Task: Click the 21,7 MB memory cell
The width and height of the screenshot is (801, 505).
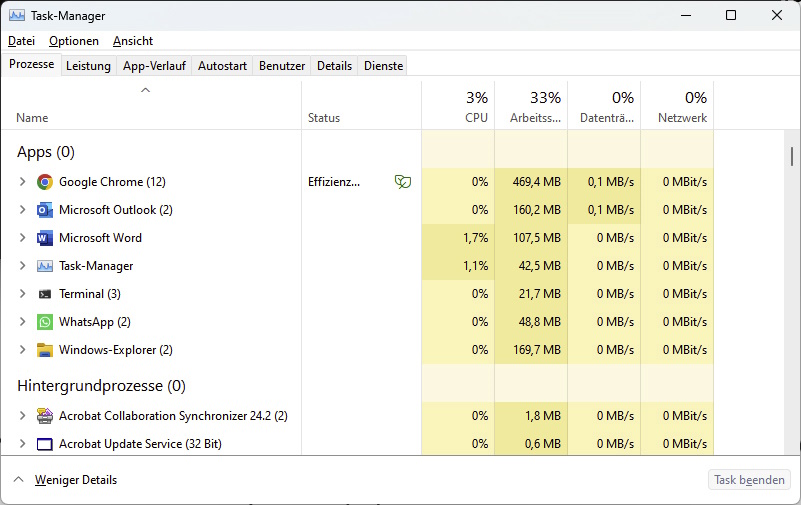Action: click(531, 294)
